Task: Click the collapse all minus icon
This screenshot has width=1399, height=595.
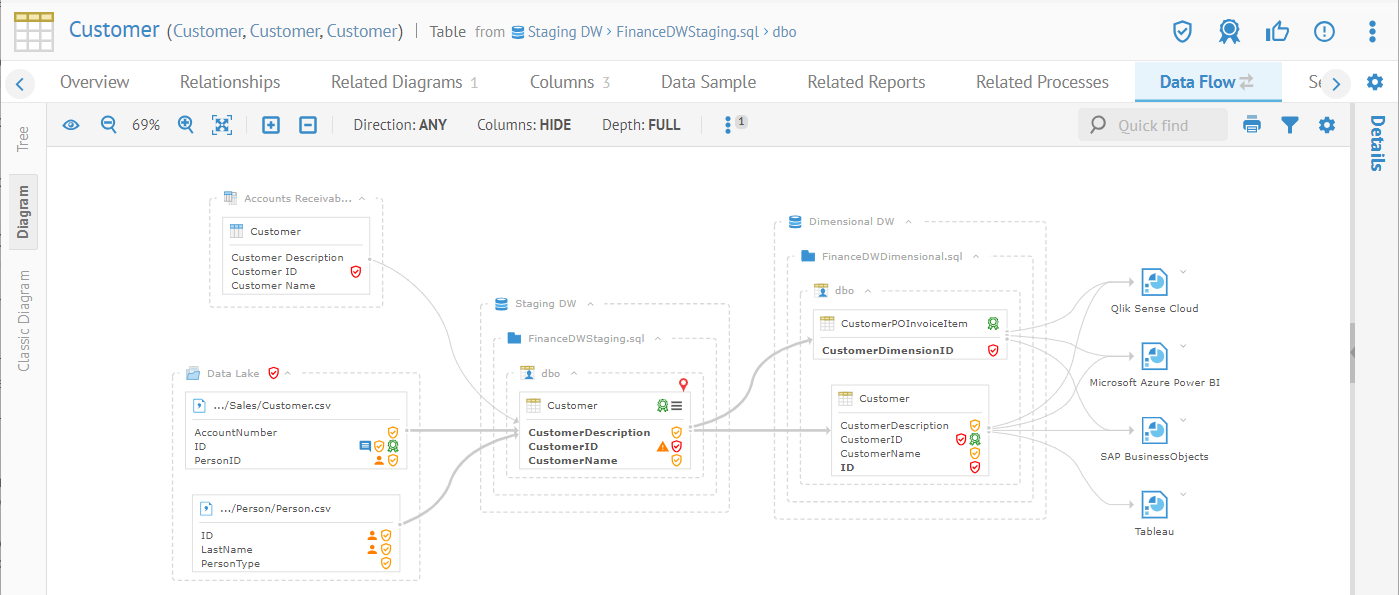Action: tap(309, 125)
